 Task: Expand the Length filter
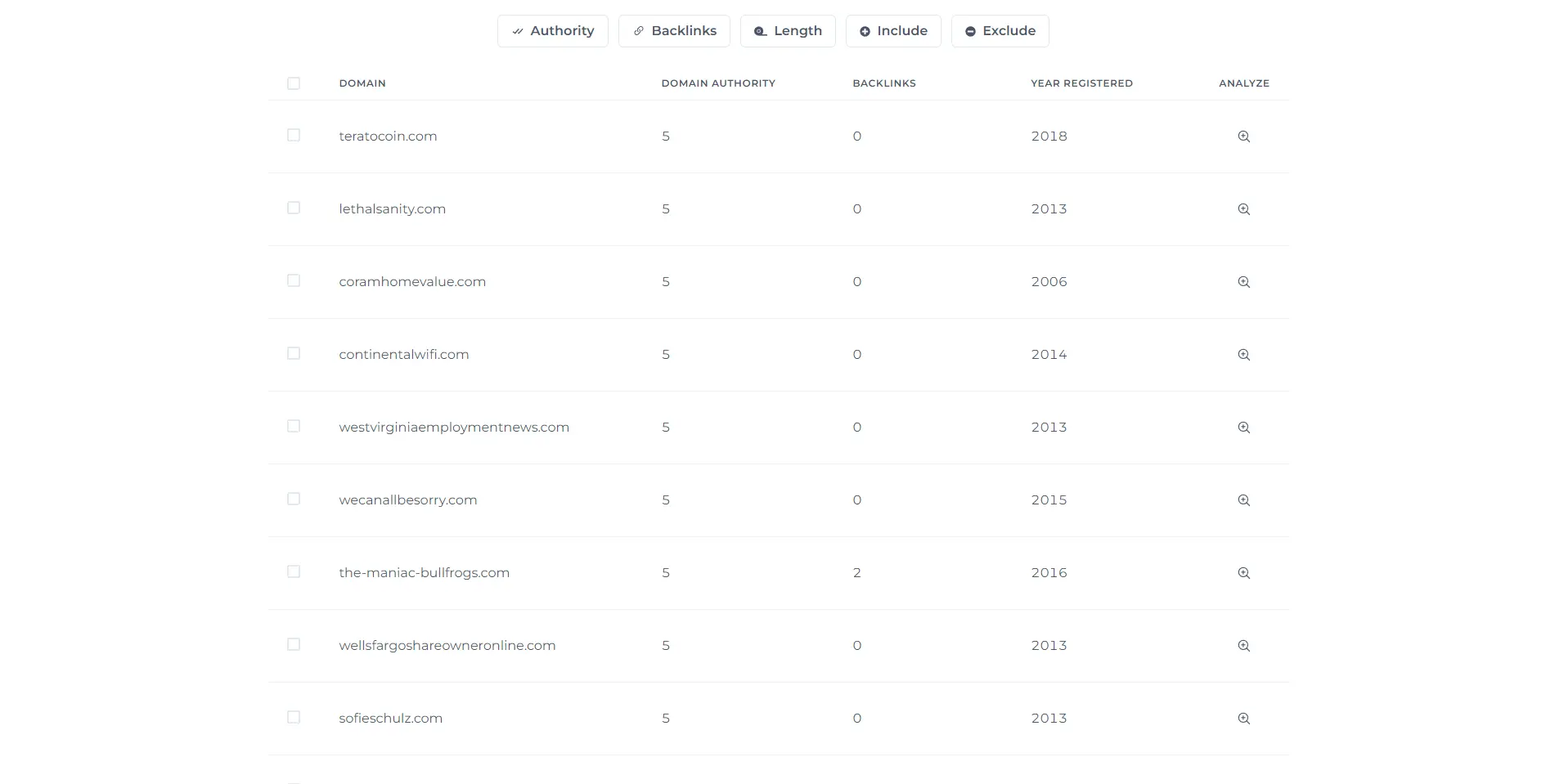click(788, 31)
